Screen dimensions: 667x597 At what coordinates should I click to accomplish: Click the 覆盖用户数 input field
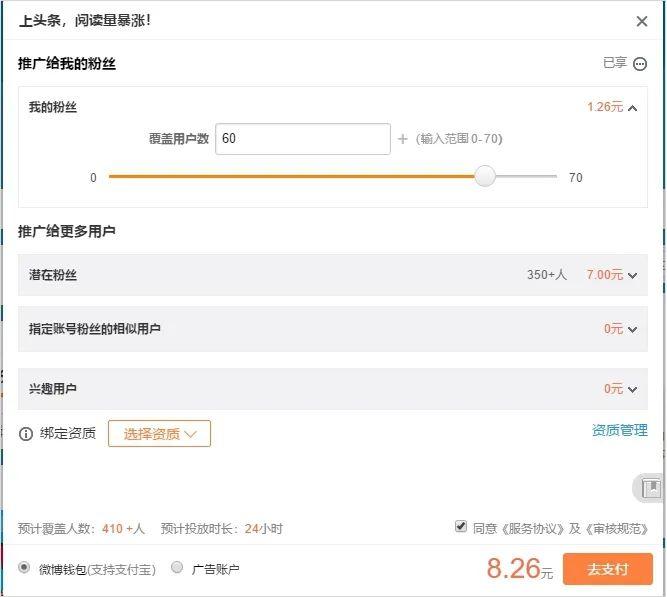[303, 139]
